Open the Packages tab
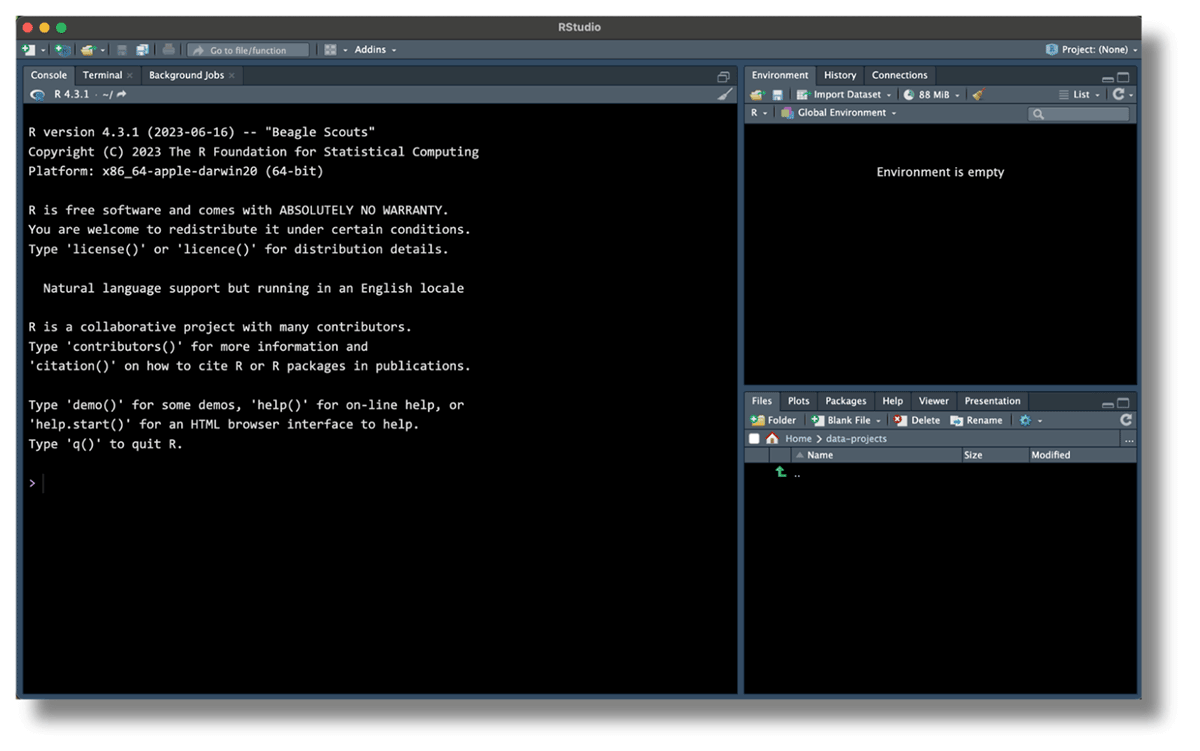Image resolution: width=1200 pixels, height=751 pixels. (x=845, y=401)
